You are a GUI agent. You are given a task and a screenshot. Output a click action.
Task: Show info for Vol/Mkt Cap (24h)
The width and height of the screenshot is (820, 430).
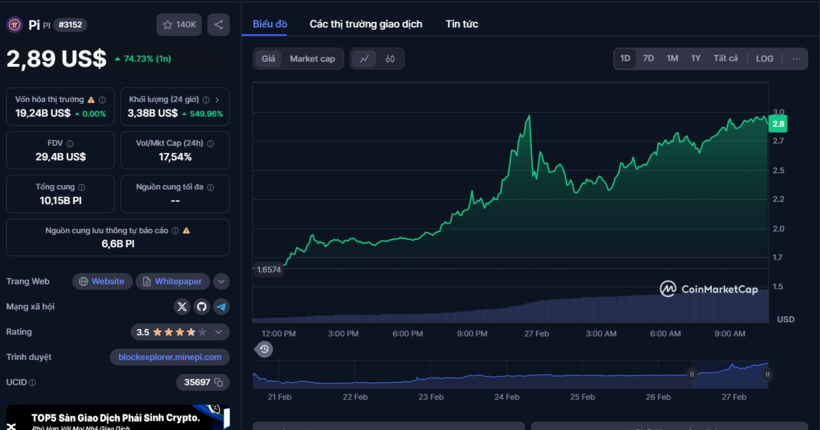click(210, 143)
